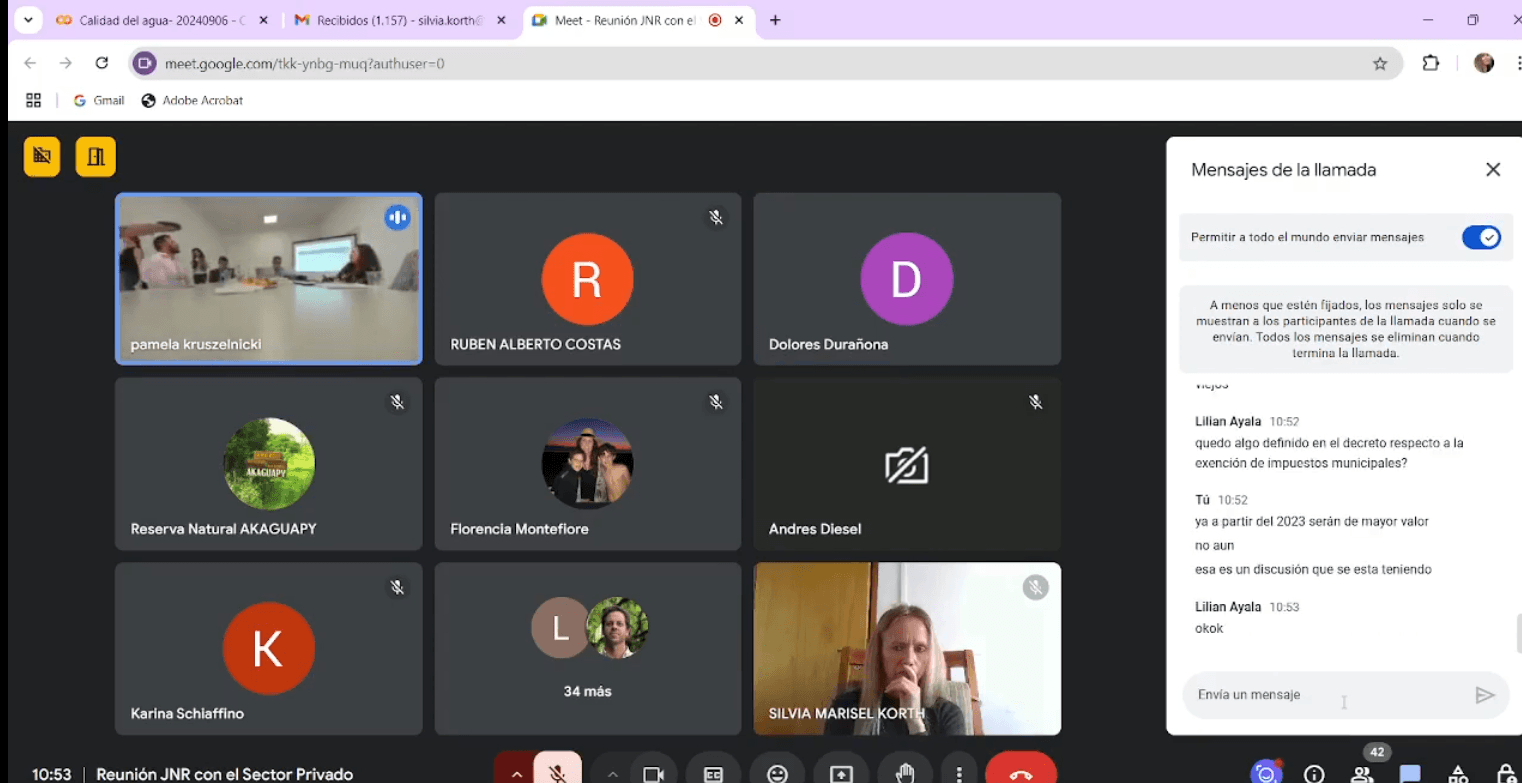Viewport: 1522px width, 783px height.
Task: Enable closed captions with the CC button
Action: point(713,773)
